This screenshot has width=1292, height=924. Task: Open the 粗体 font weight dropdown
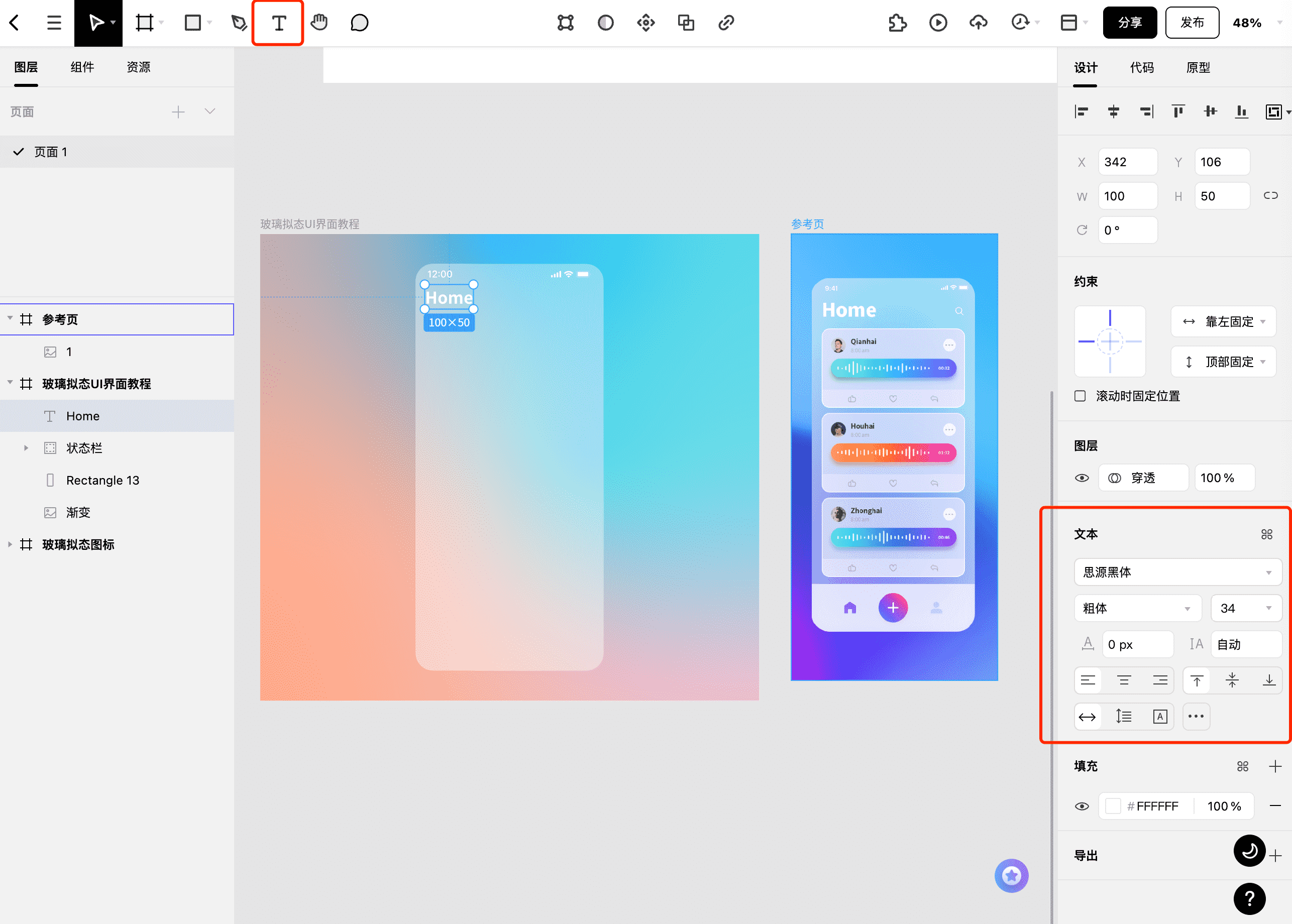[1138, 608]
